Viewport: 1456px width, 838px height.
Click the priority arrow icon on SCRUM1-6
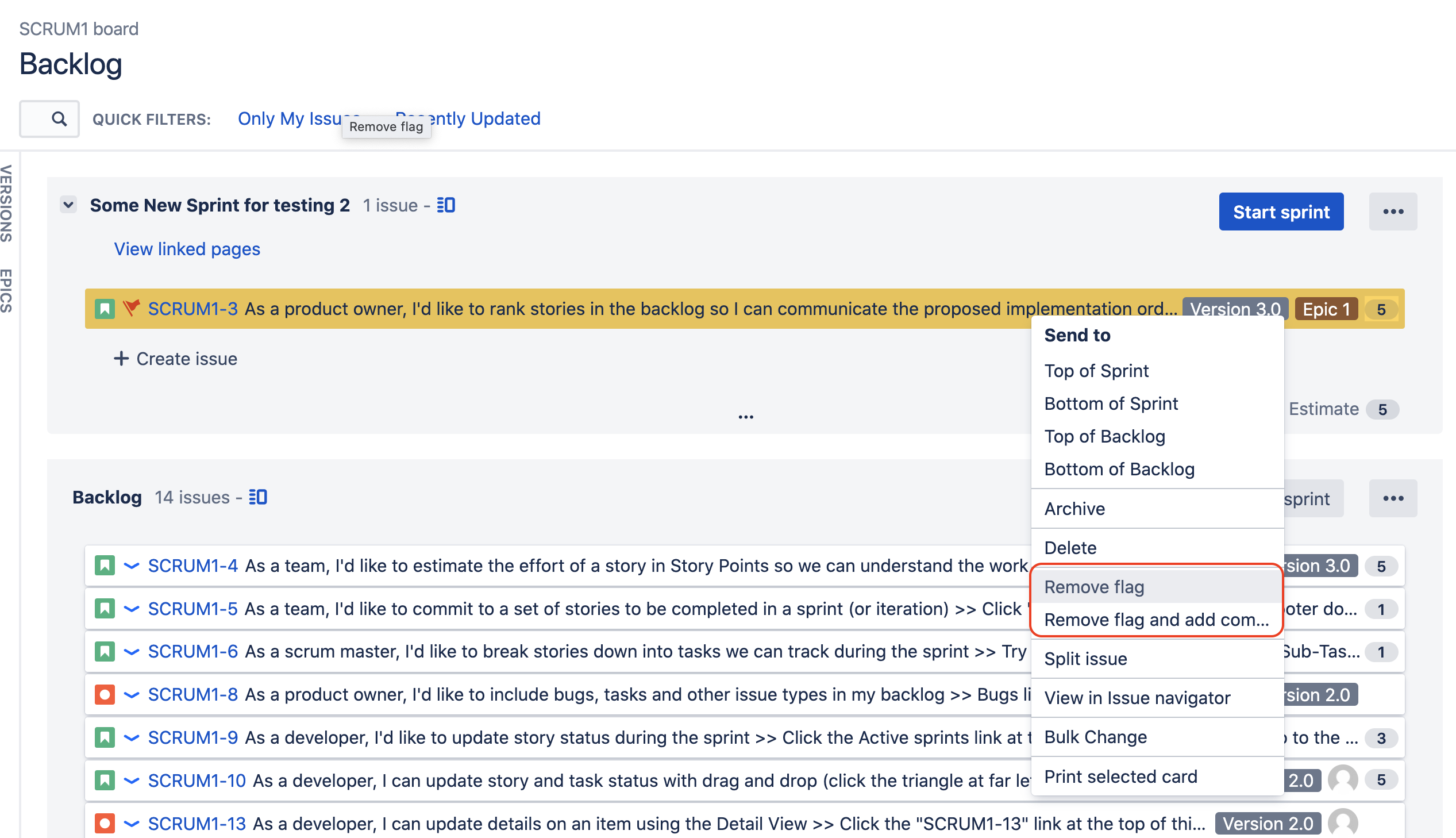click(132, 652)
